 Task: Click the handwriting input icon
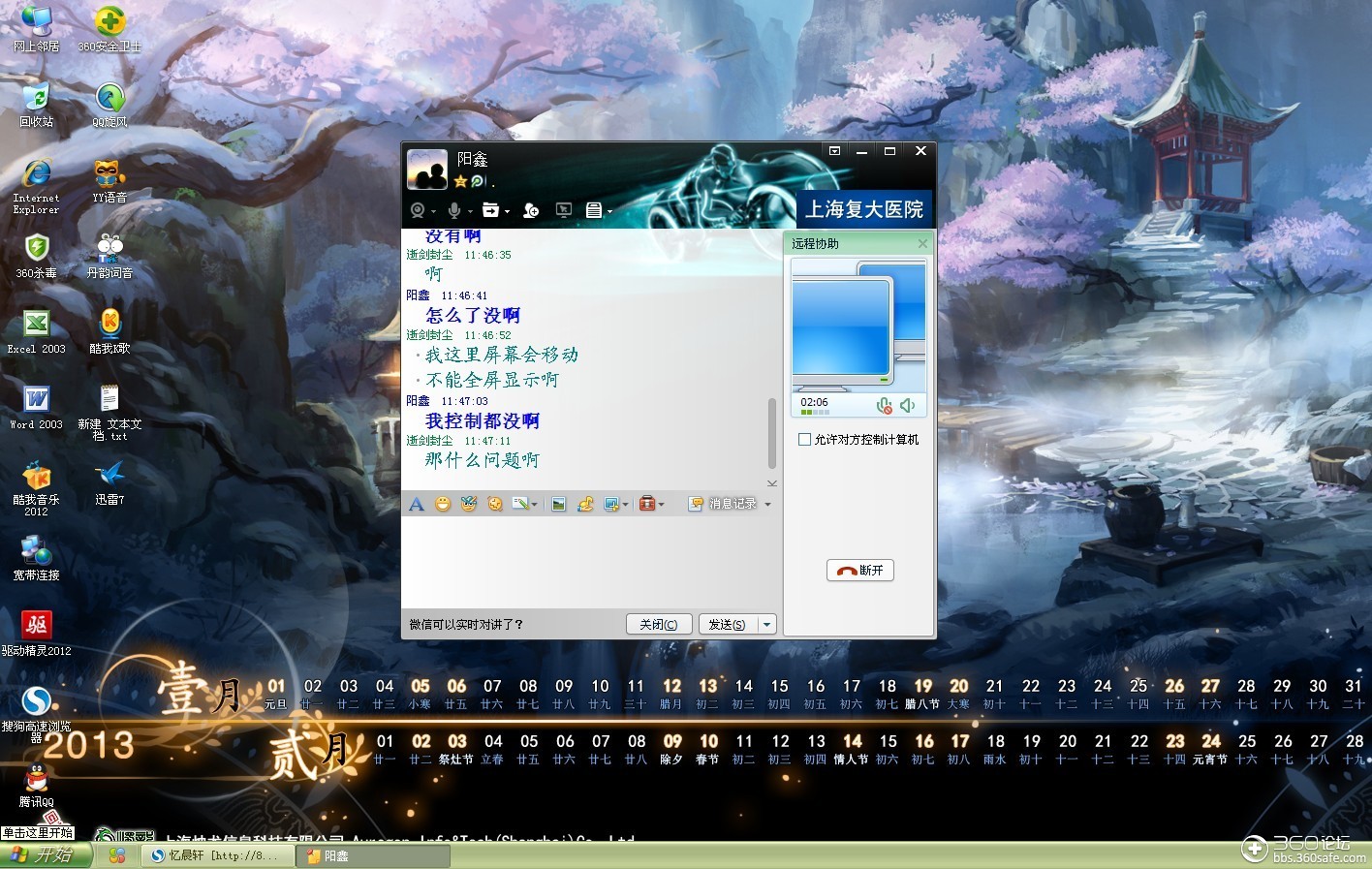click(520, 504)
